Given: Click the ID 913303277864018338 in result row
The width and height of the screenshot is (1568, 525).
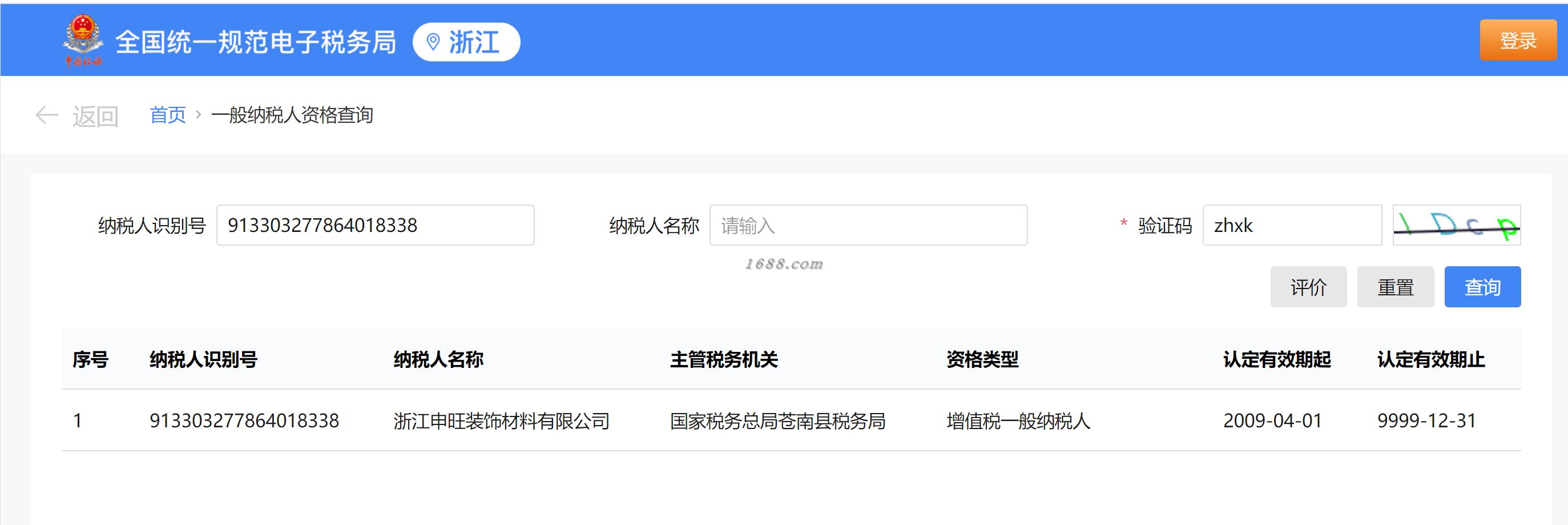Looking at the screenshot, I should [x=244, y=421].
